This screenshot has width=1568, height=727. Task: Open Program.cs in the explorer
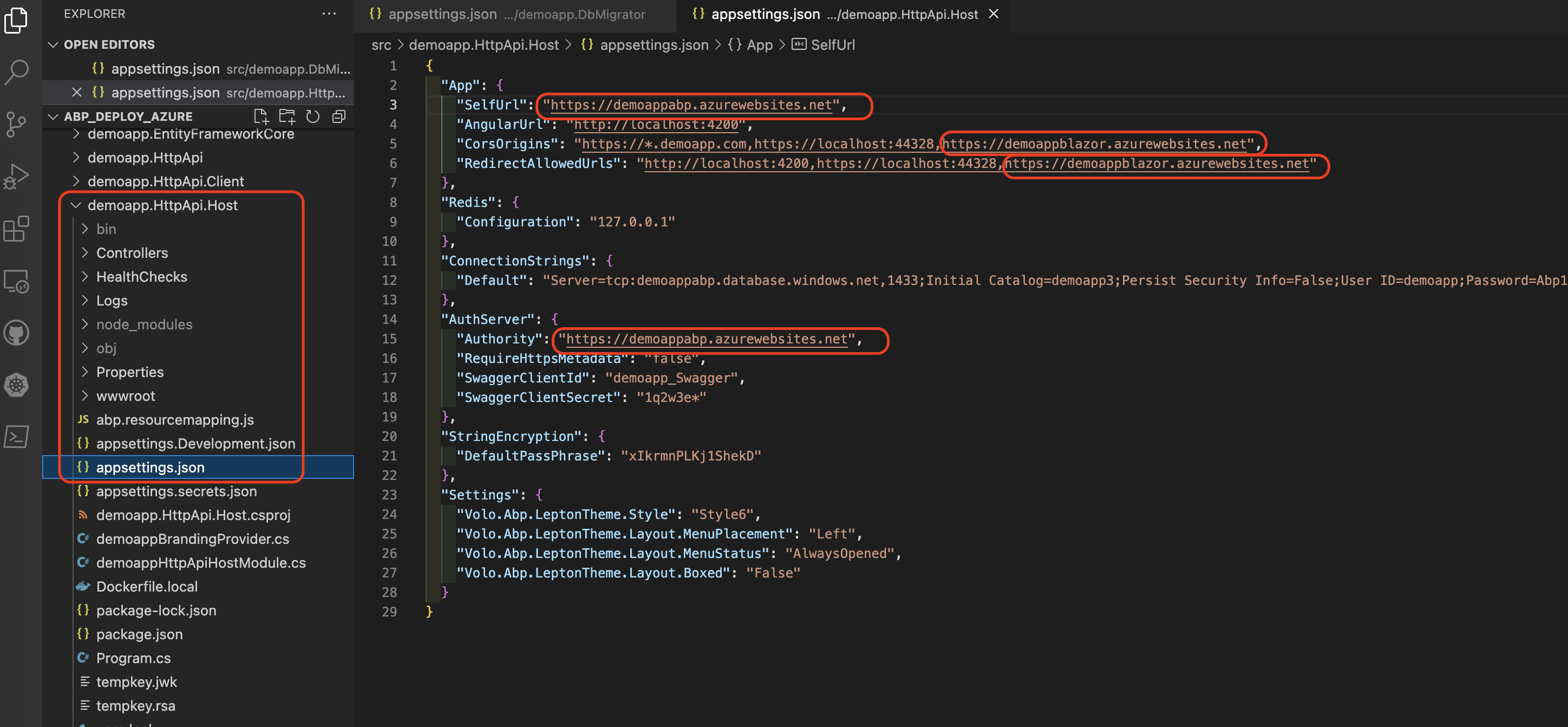tap(133, 658)
